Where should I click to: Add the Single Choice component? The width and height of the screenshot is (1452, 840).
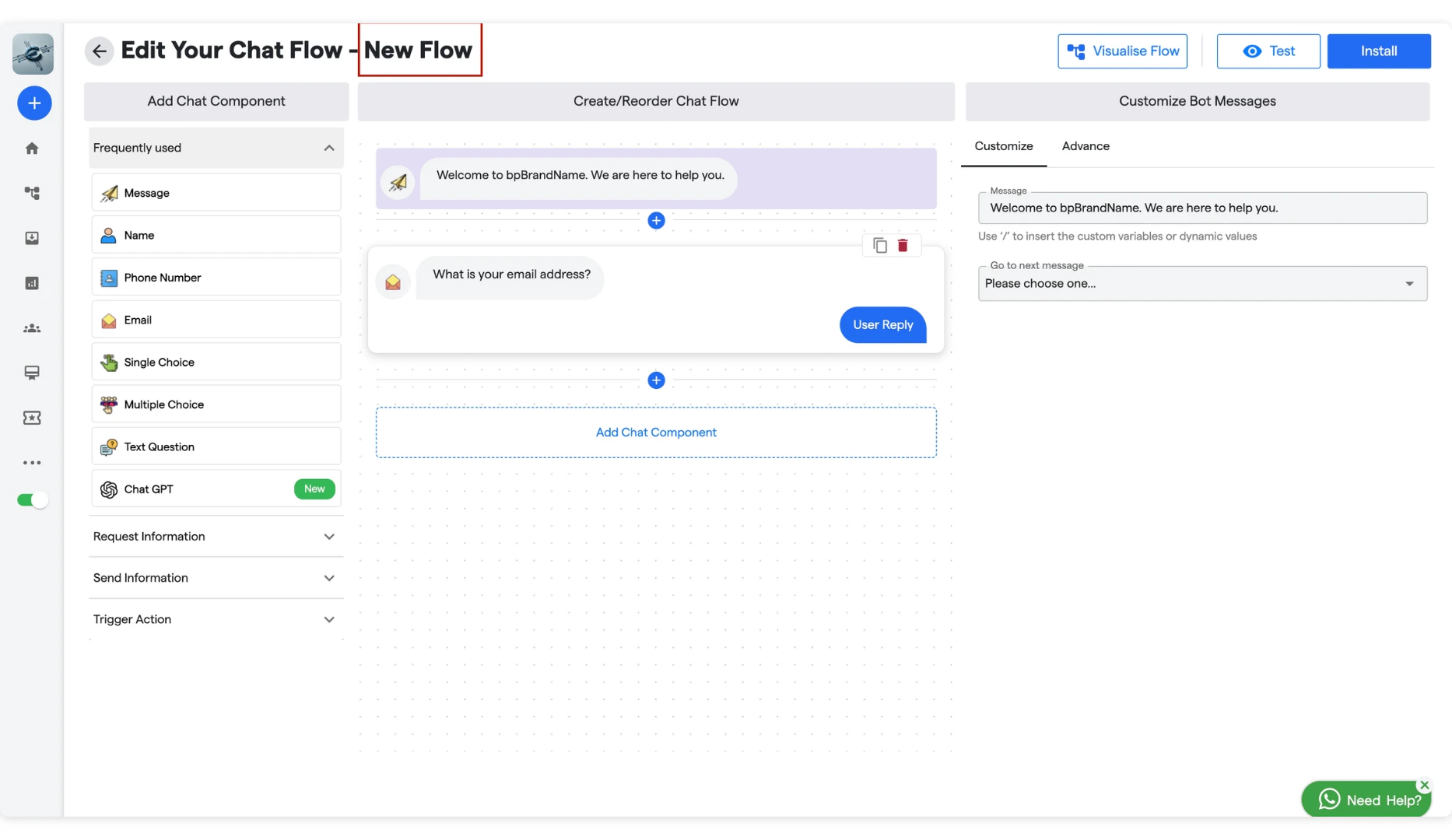coord(216,362)
